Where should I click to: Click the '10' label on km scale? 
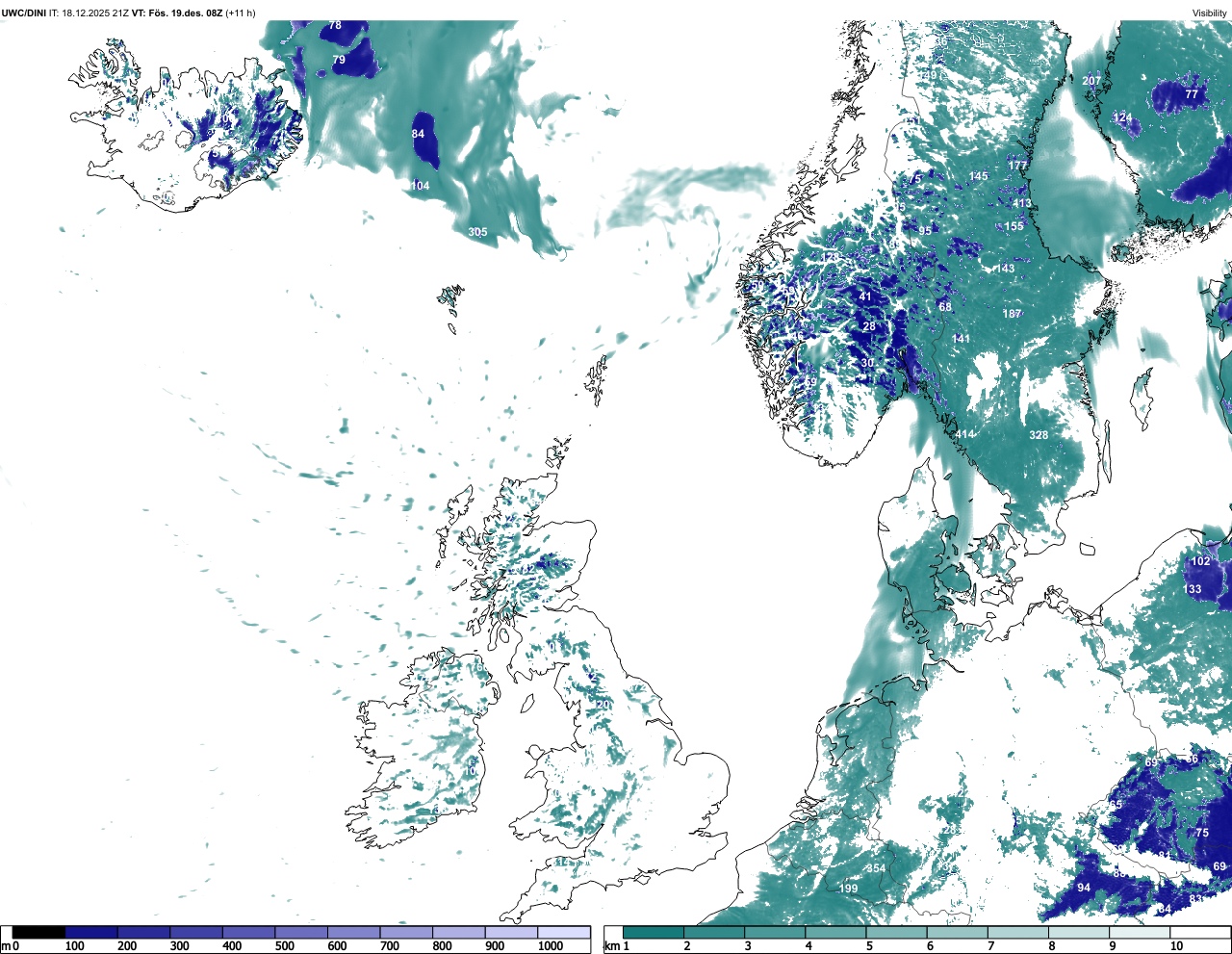tap(1176, 946)
